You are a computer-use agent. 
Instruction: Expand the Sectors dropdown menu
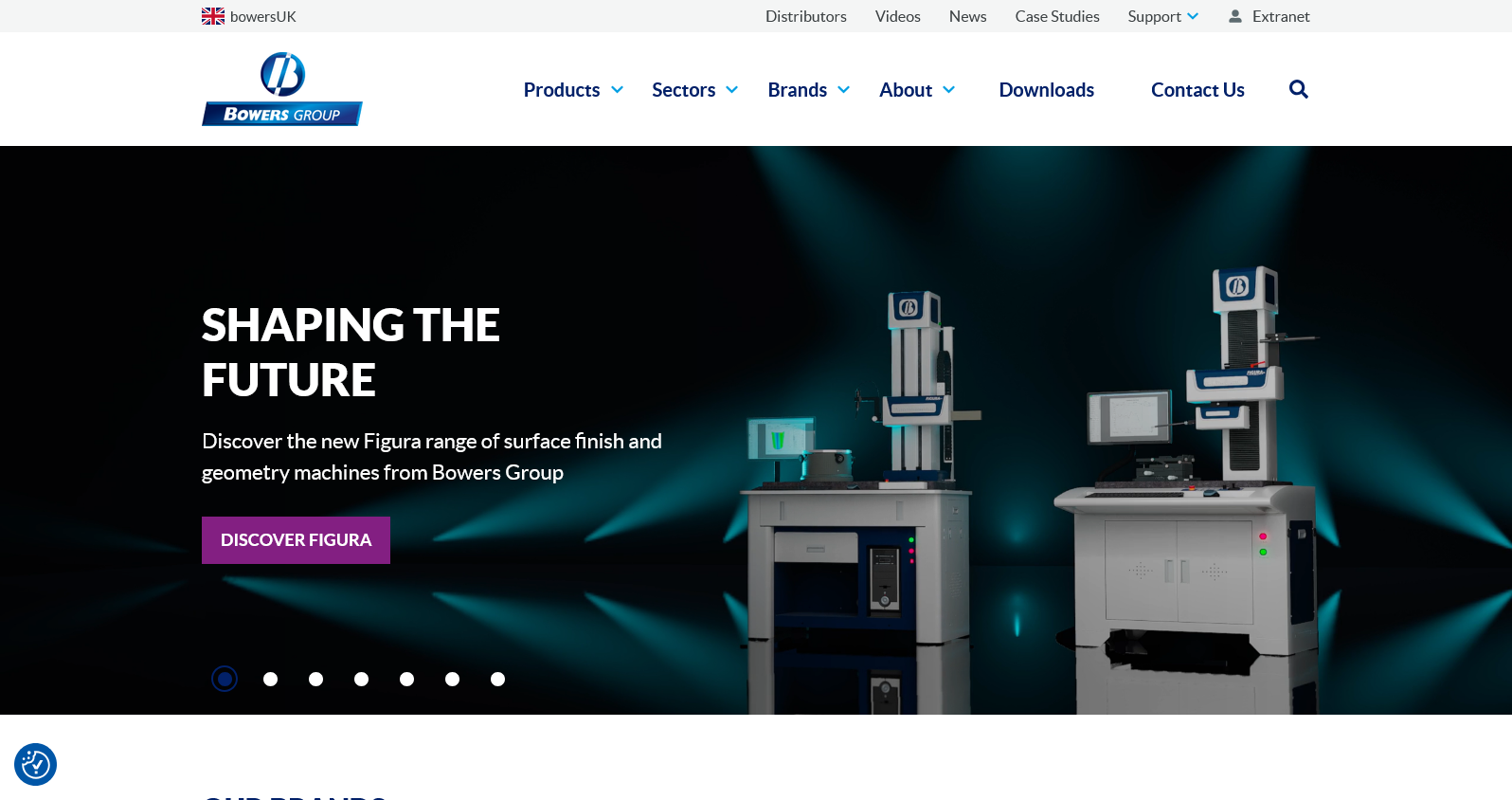coord(693,90)
